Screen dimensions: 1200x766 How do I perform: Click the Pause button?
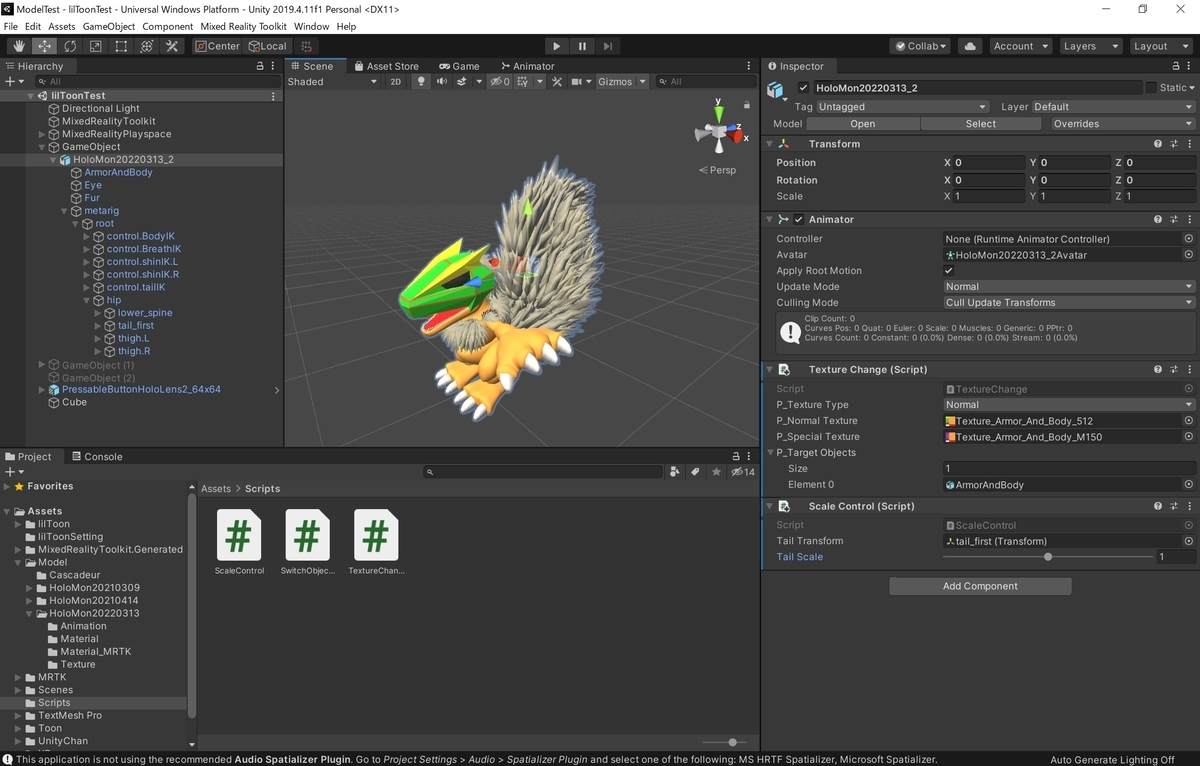tap(582, 46)
